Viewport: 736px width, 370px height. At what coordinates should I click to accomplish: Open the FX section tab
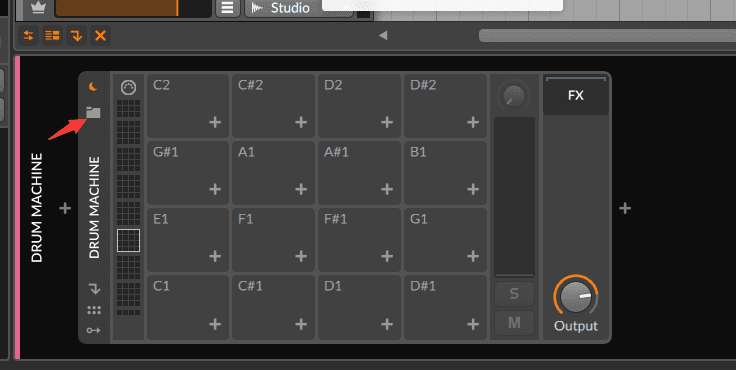tap(576, 95)
